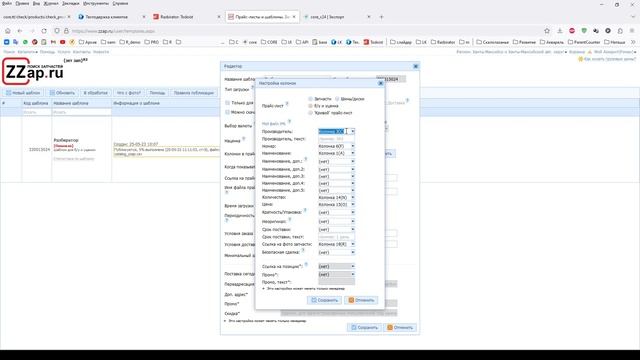Click the browser home icon
This screenshot has width=640, height=360.
8,31
